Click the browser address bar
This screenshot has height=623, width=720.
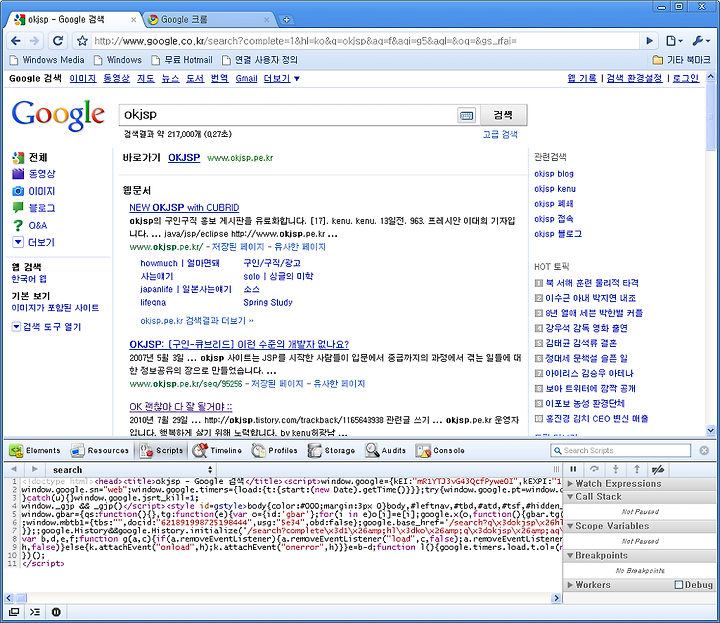pos(365,41)
